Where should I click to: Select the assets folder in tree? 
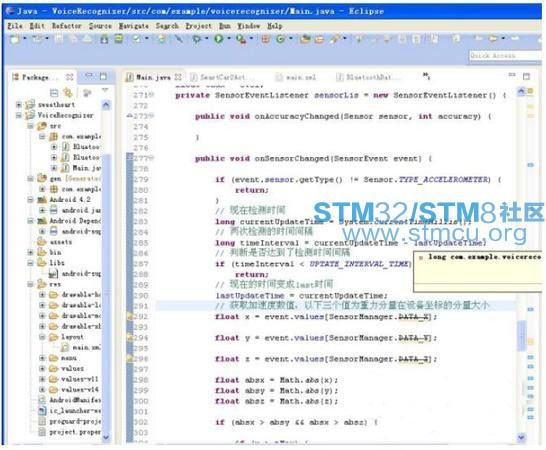click(x=55, y=242)
